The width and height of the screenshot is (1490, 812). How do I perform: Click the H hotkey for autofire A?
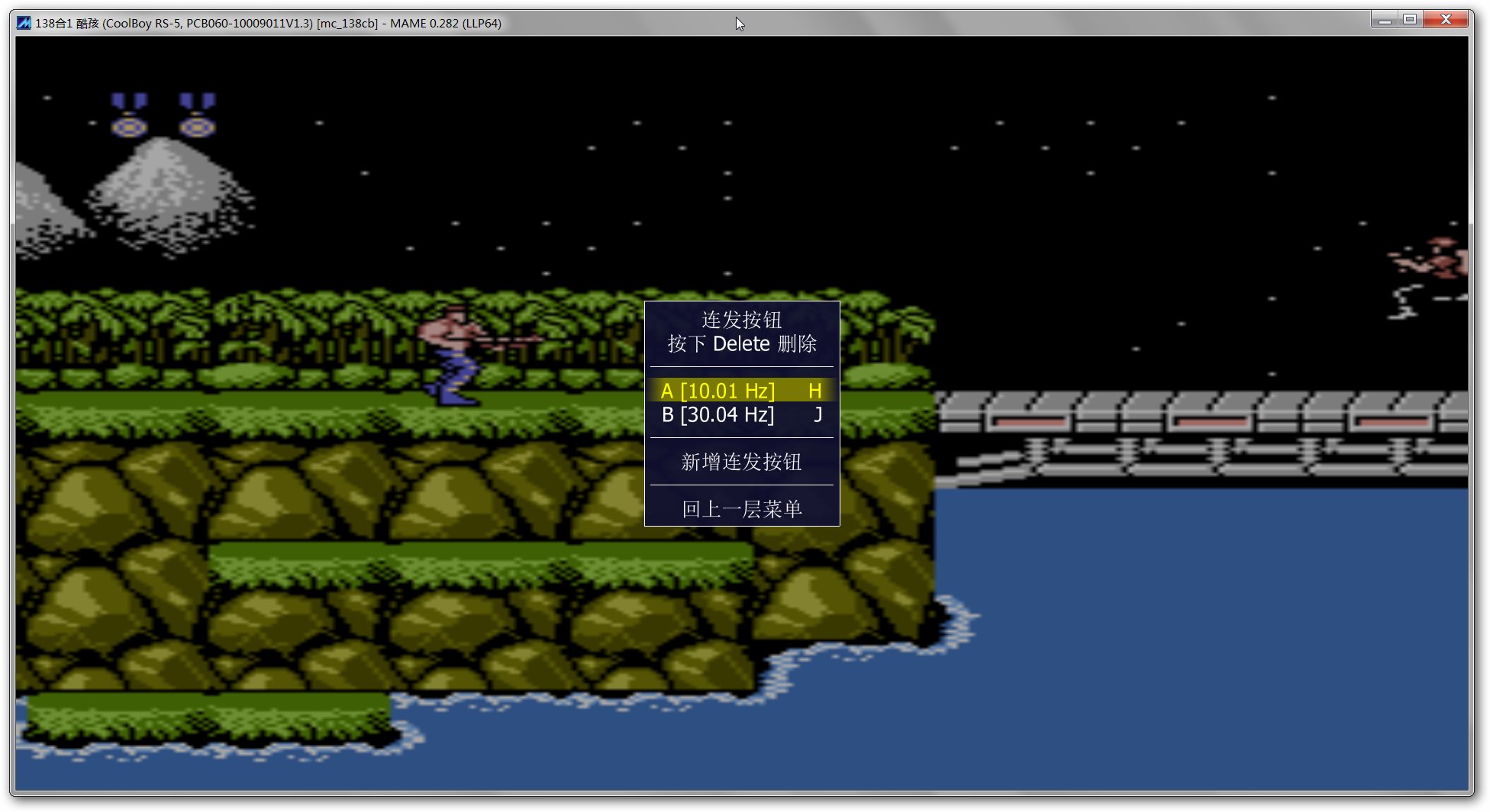point(814,391)
